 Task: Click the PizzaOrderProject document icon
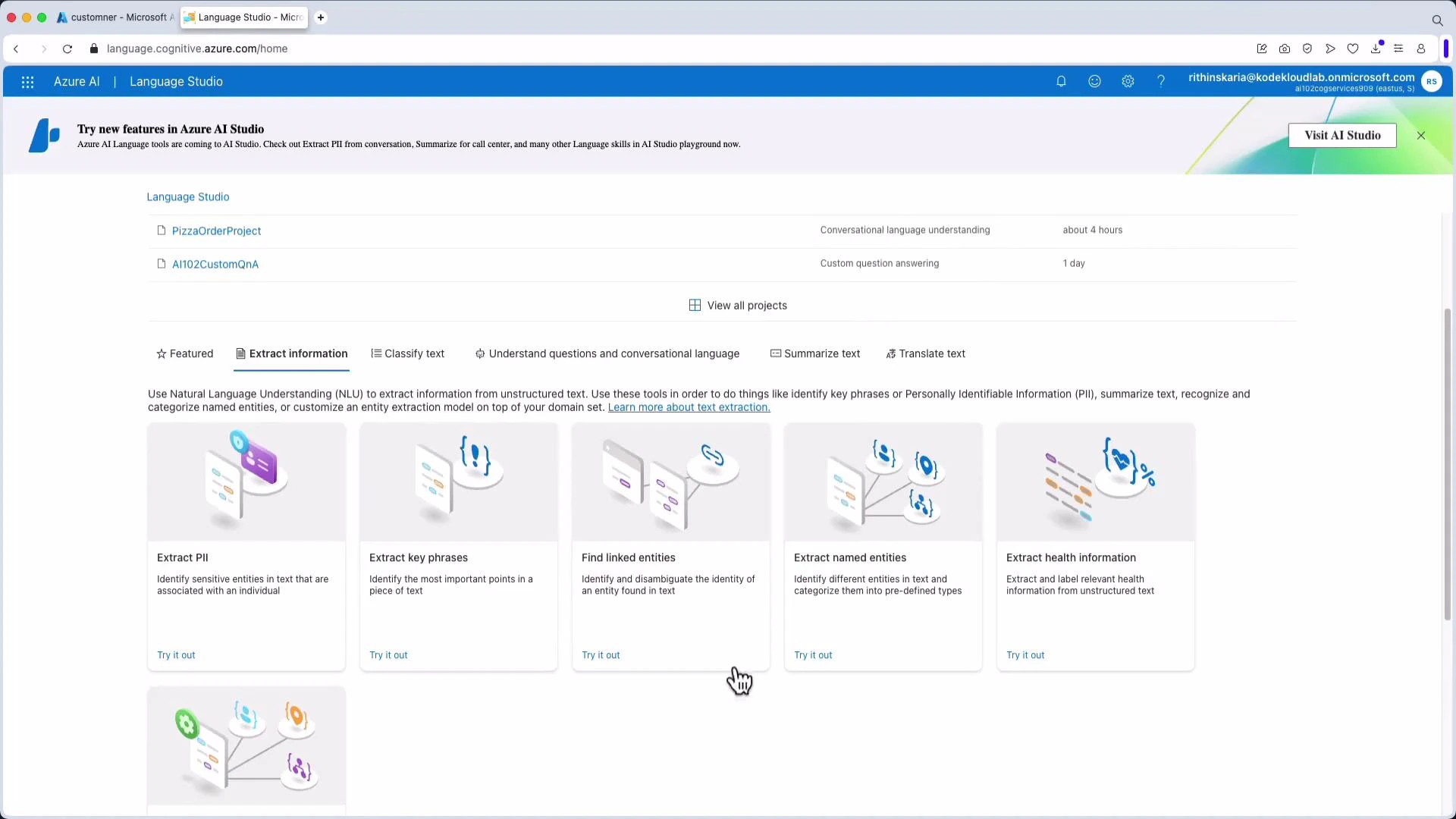[x=162, y=231]
